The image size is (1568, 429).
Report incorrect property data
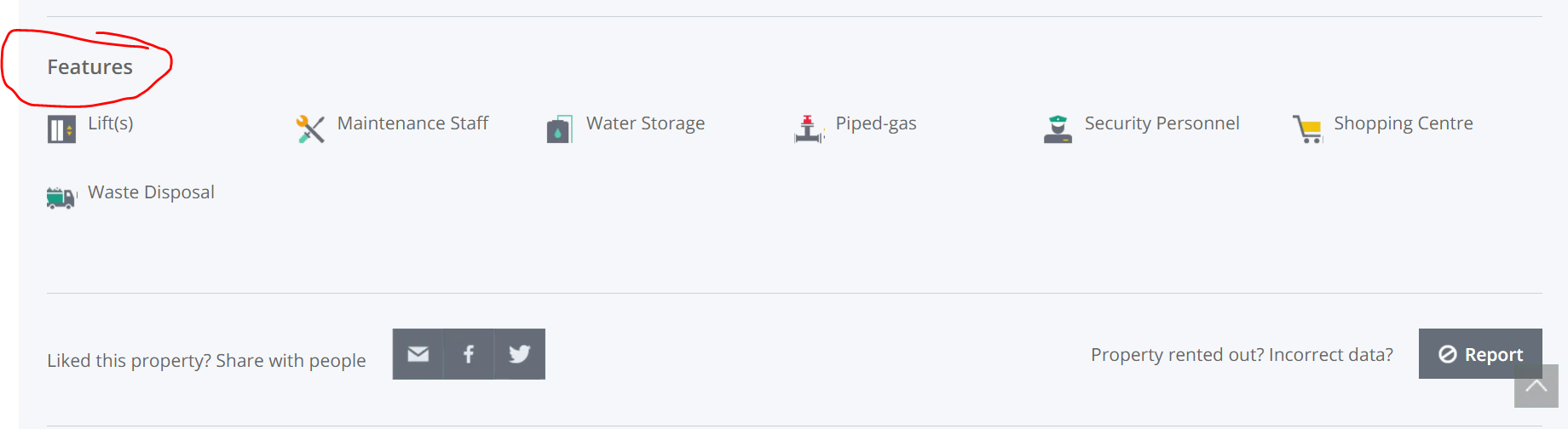[1480, 354]
